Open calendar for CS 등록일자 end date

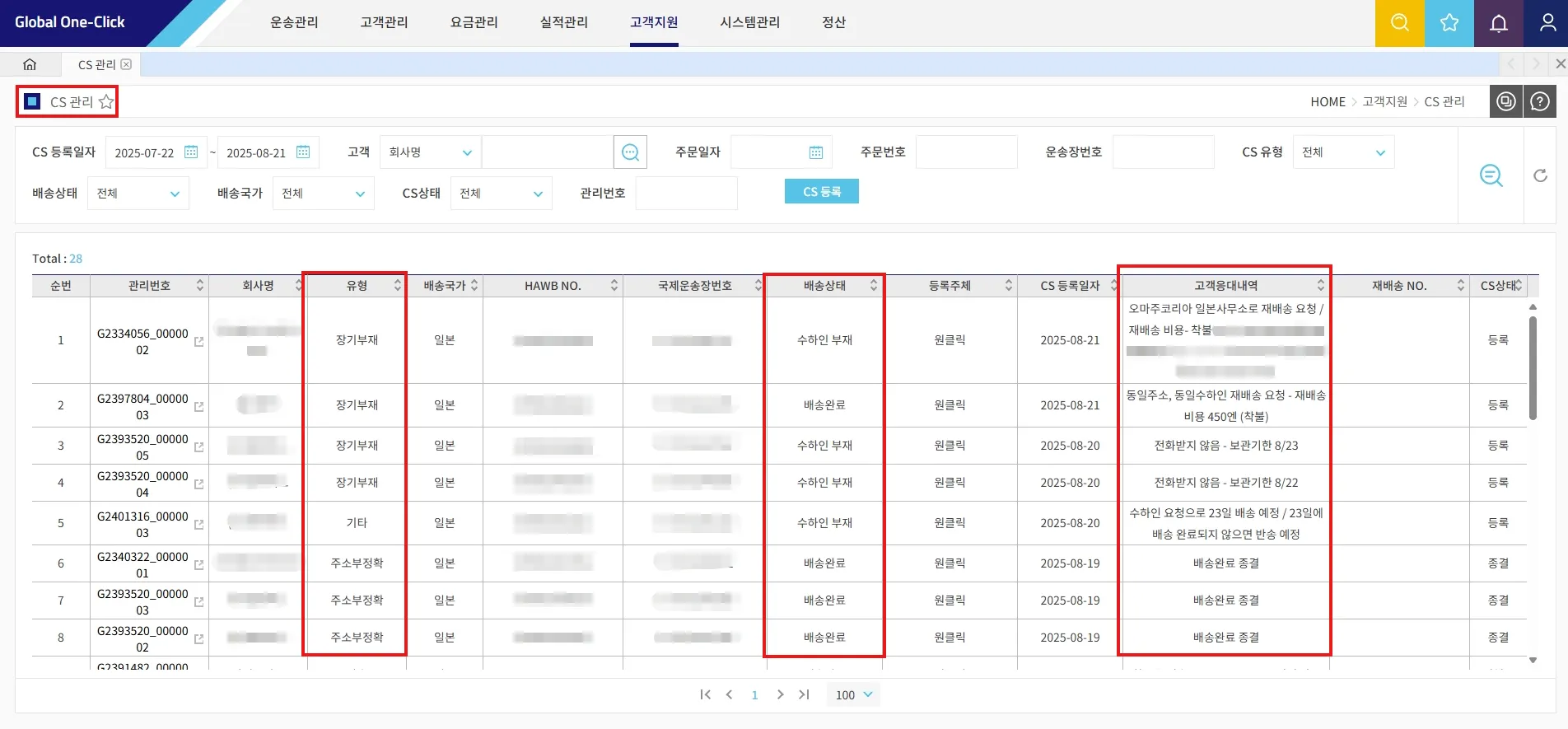[x=303, y=152]
